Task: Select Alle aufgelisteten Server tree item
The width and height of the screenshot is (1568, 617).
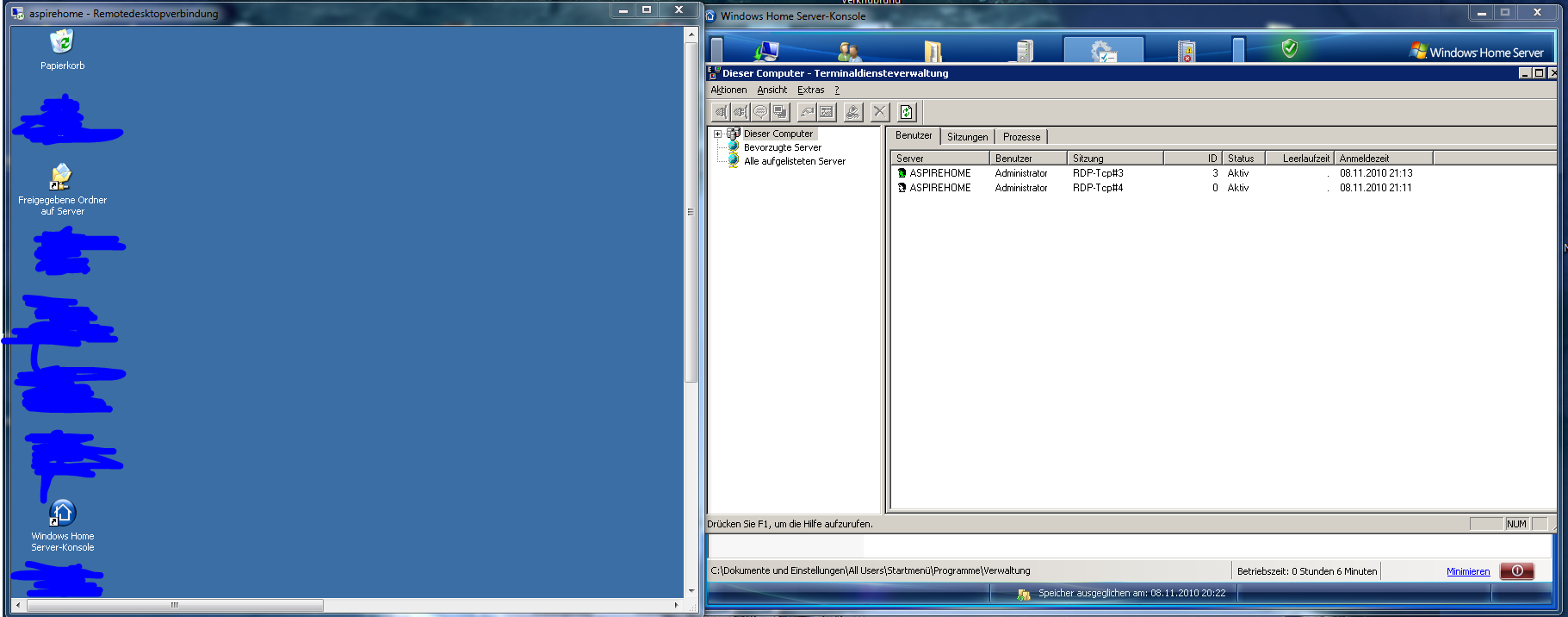Action: point(794,161)
